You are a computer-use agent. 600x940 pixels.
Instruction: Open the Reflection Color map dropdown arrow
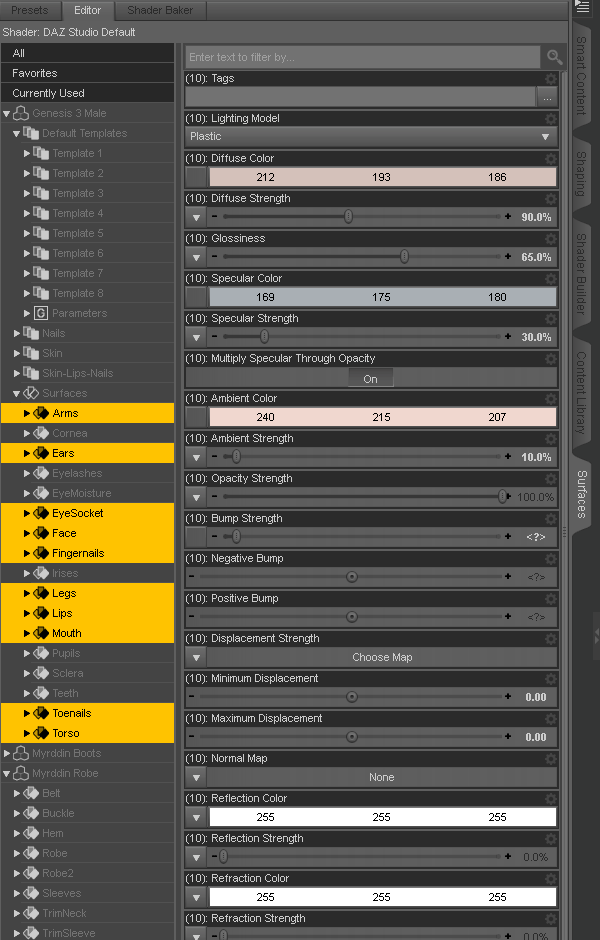coord(196,817)
